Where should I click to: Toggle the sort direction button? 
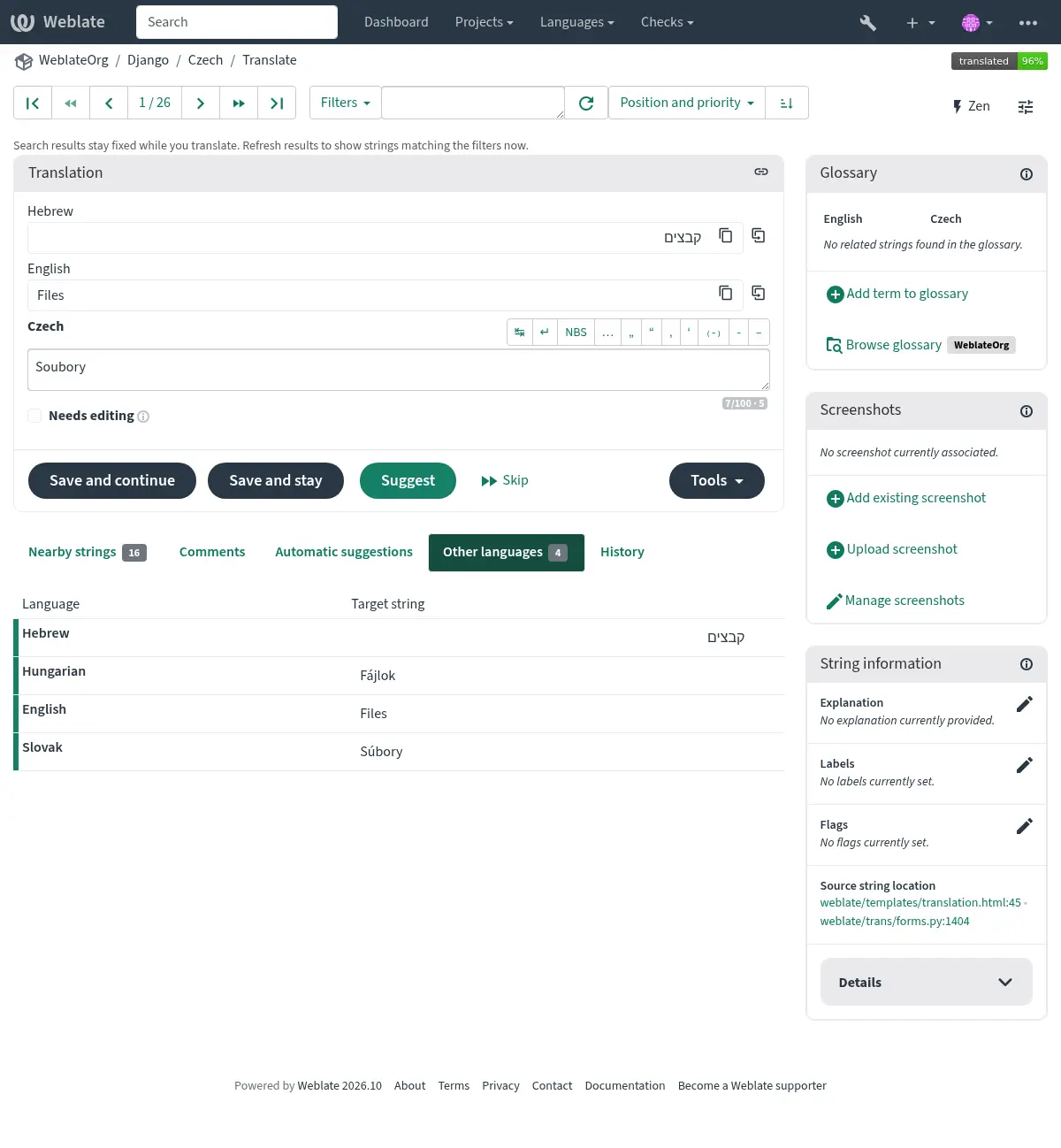(x=786, y=103)
